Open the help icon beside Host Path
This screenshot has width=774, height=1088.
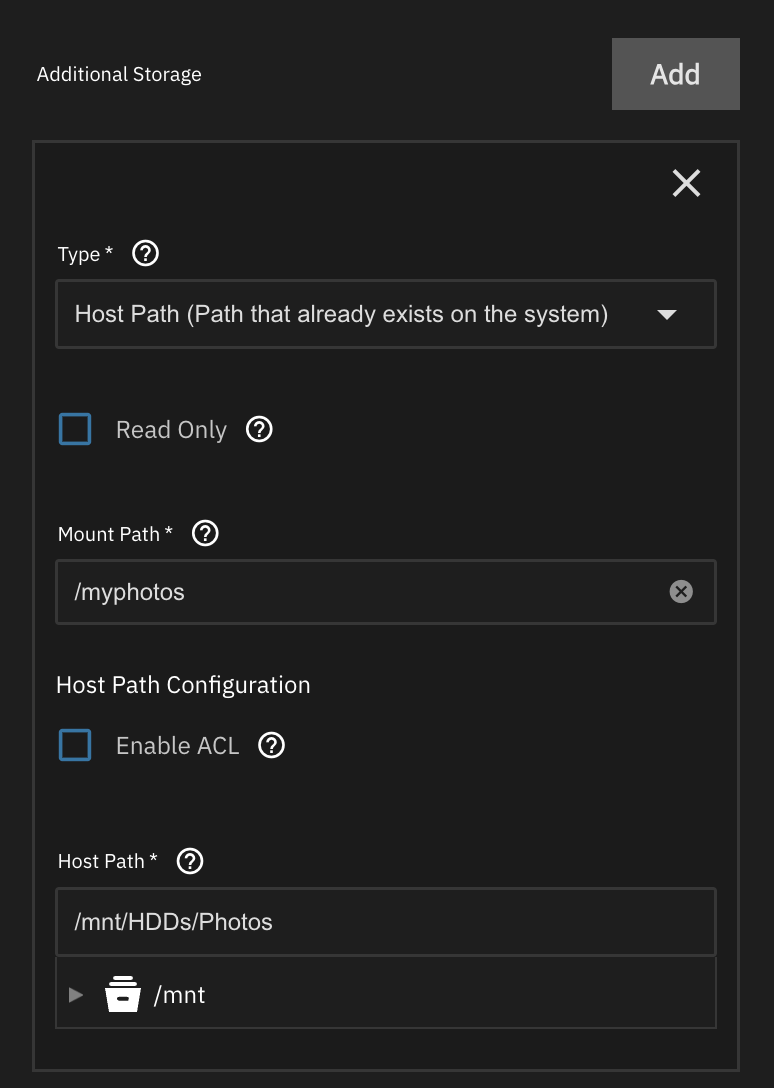(x=190, y=861)
